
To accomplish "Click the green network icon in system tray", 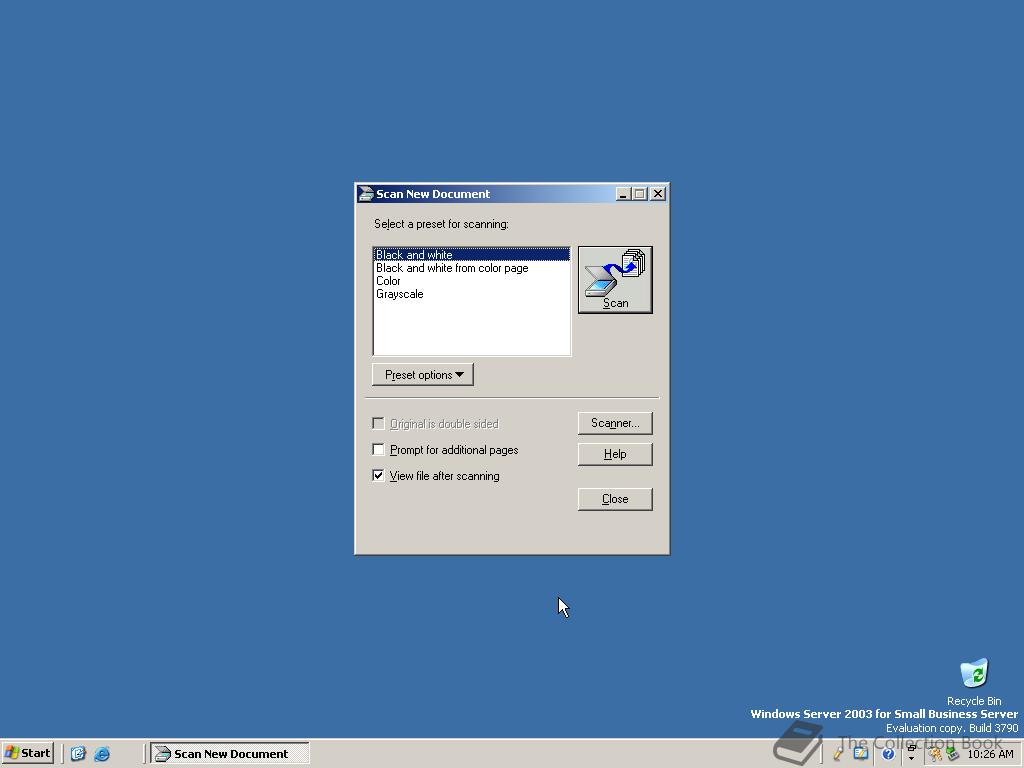I will pyautogui.click(x=953, y=754).
